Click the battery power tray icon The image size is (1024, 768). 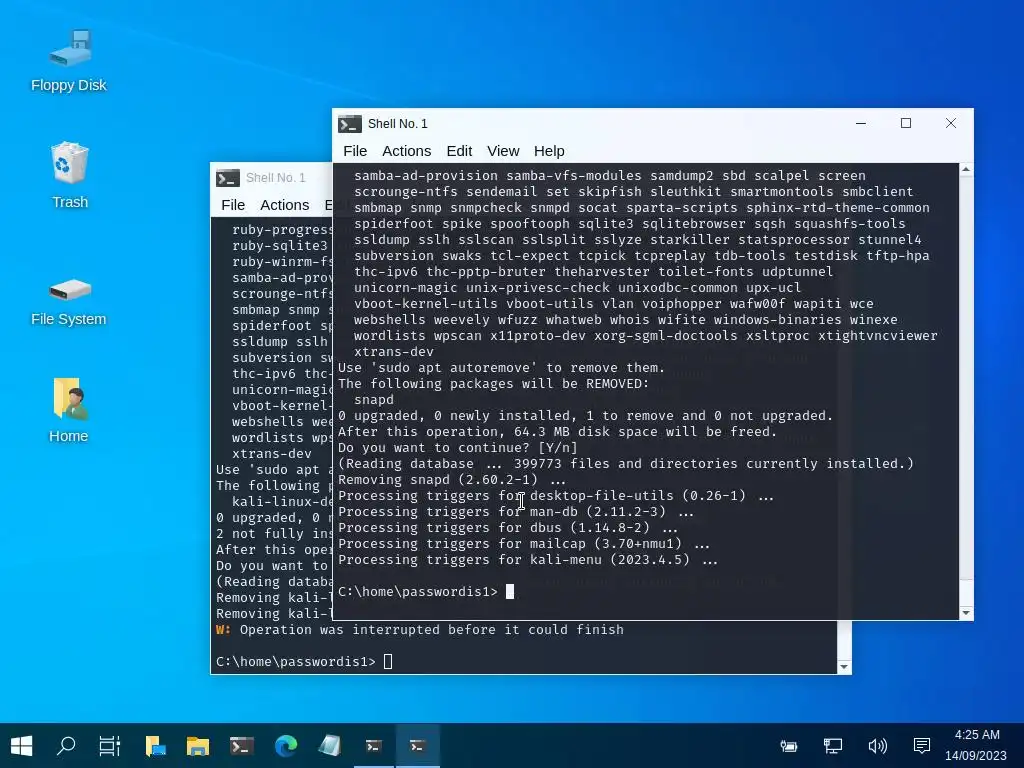click(789, 746)
